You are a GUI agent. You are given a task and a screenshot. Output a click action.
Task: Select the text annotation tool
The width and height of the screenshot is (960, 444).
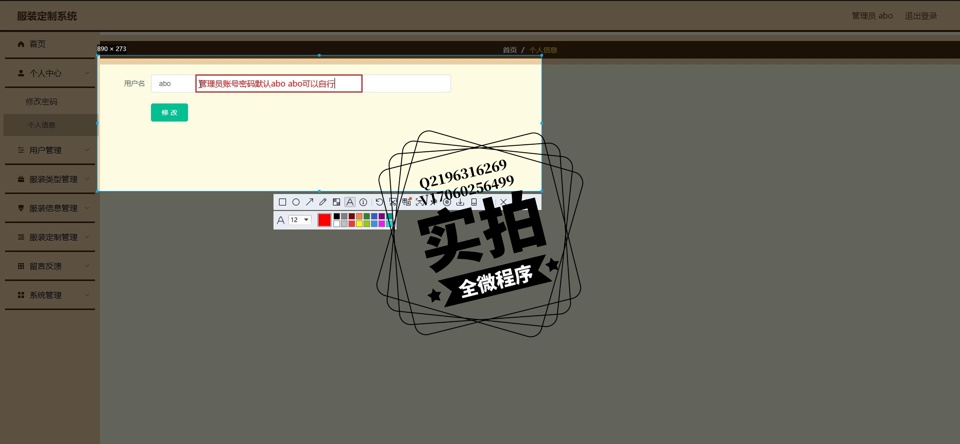(x=350, y=202)
